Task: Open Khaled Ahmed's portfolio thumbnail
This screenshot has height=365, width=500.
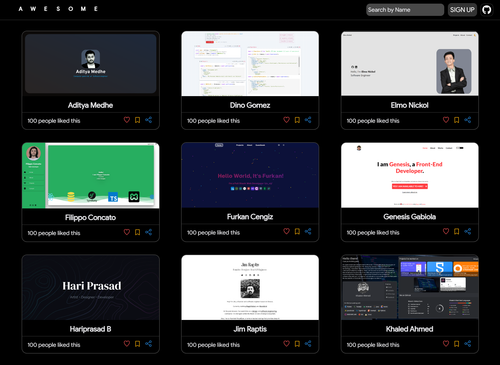Action: tap(410, 288)
